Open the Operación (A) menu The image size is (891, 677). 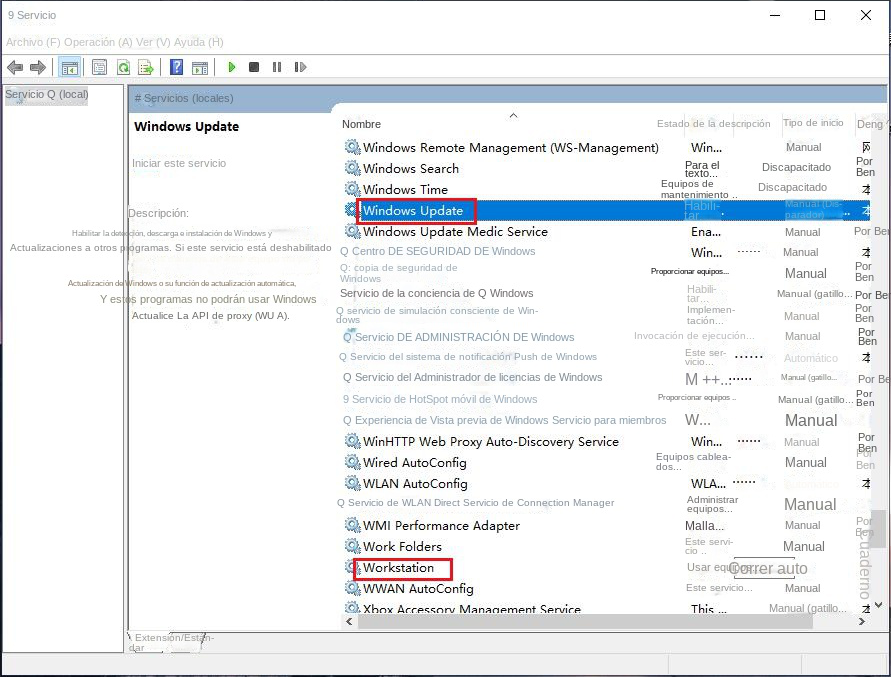click(x=97, y=42)
